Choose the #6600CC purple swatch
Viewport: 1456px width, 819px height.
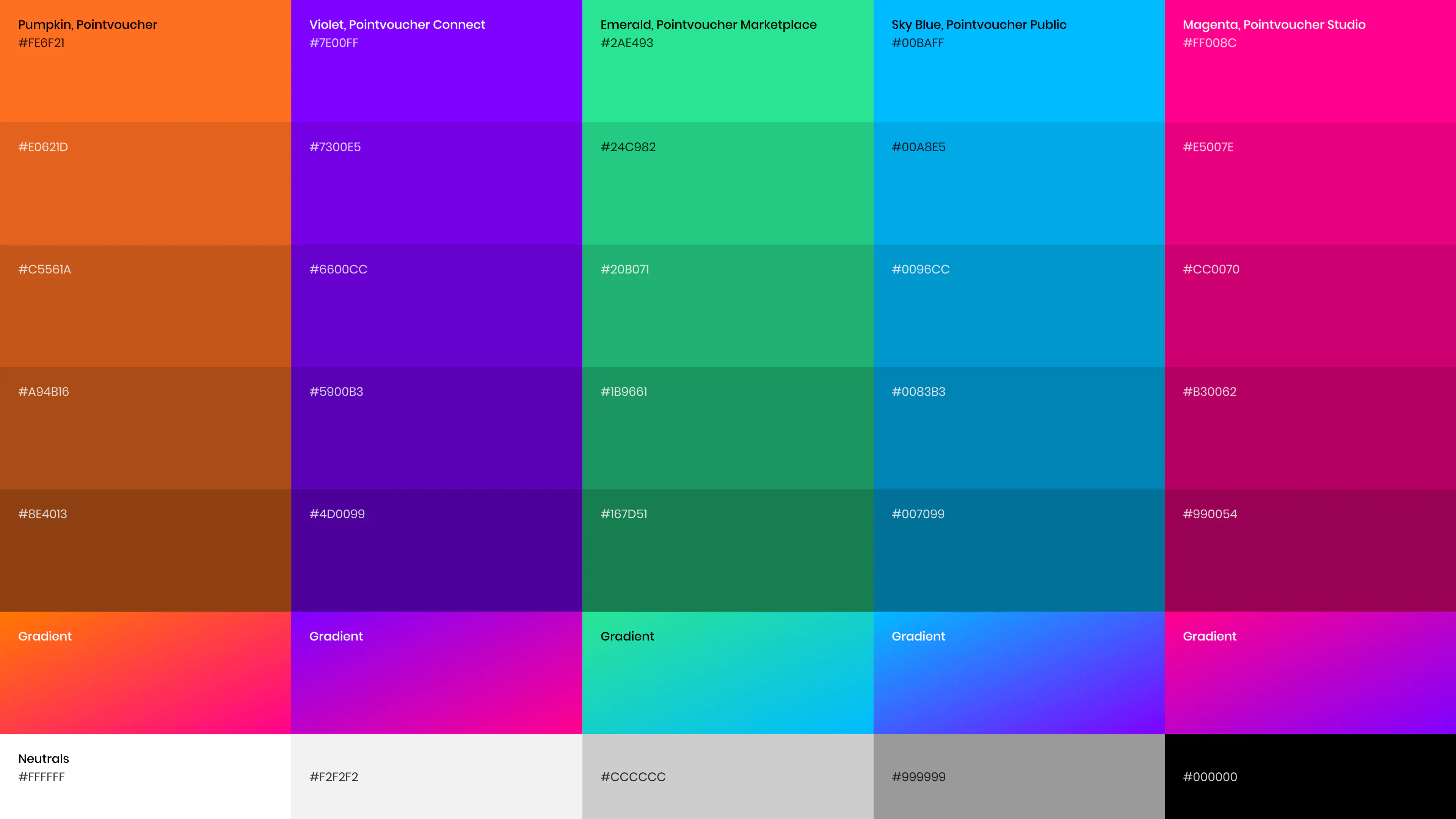[x=436, y=306]
